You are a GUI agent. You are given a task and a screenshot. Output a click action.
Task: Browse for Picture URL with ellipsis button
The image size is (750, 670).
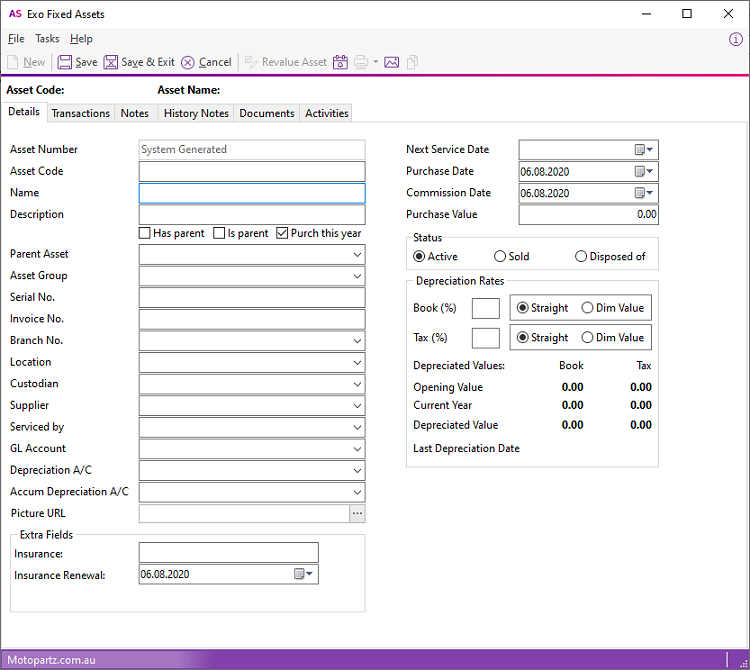[x=357, y=513]
